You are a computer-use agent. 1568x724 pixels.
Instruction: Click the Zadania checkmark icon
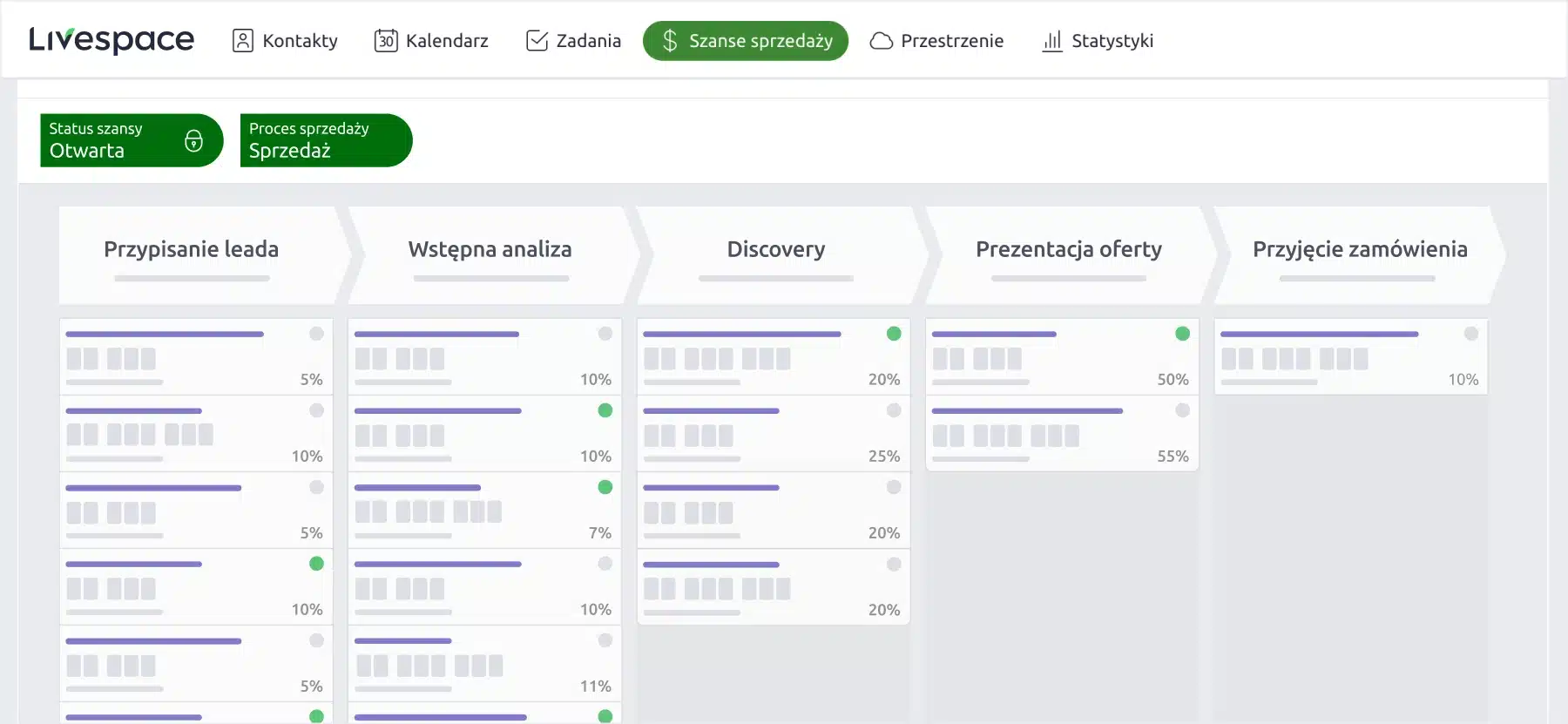point(537,41)
